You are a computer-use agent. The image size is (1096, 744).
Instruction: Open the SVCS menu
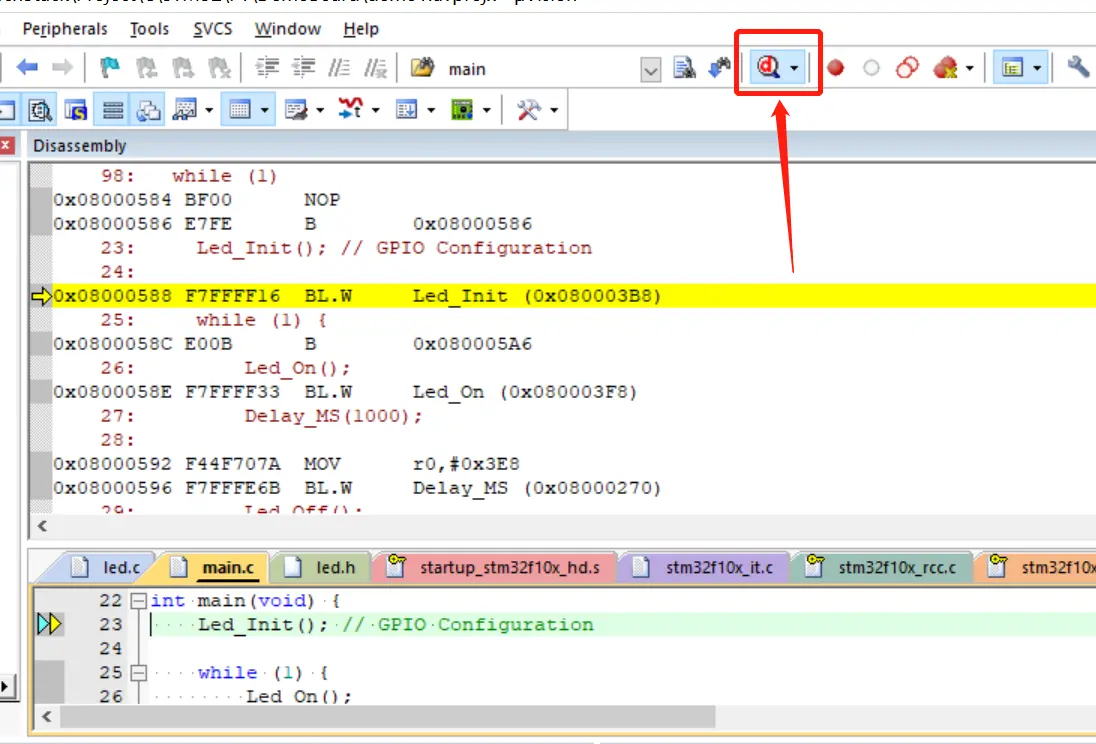(211, 29)
